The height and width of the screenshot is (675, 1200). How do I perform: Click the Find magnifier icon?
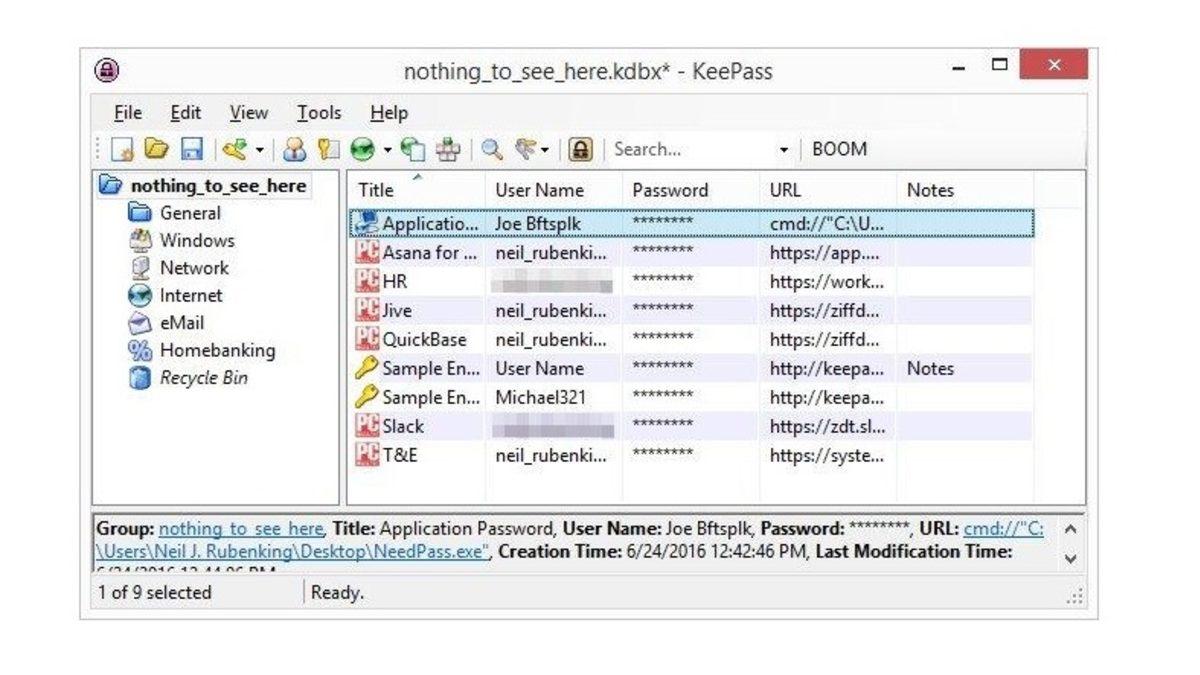click(x=492, y=150)
